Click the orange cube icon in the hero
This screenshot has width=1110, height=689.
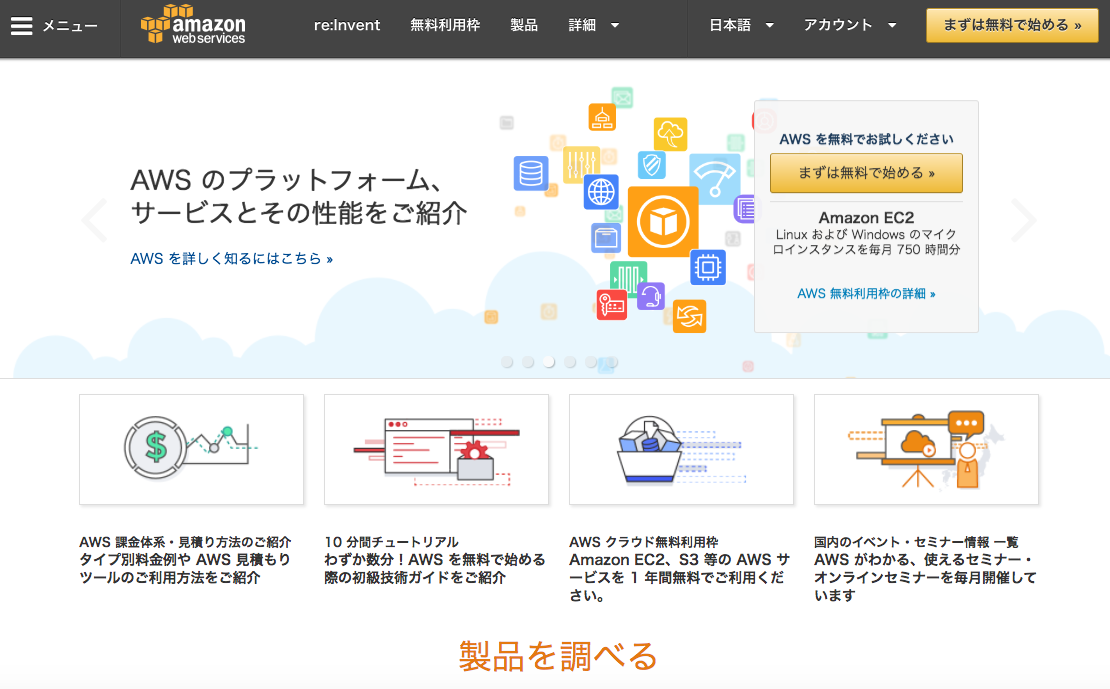[663, 222]
